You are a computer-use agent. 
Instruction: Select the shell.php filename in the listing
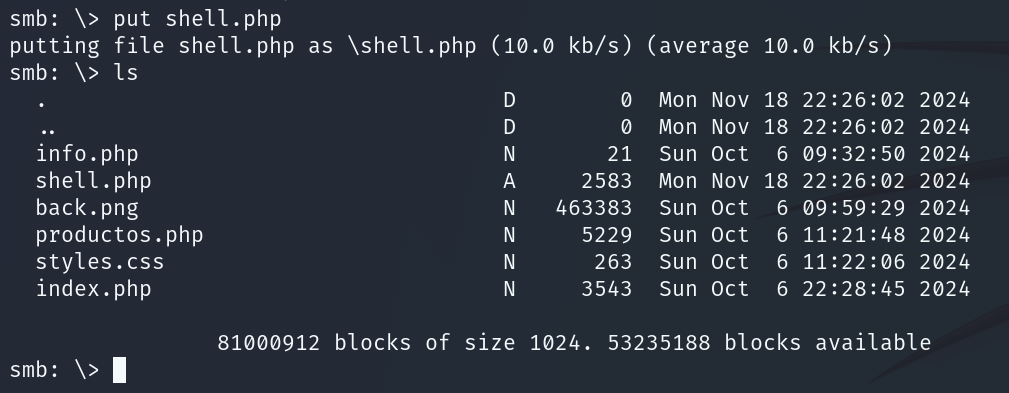(x=93, y=181)
